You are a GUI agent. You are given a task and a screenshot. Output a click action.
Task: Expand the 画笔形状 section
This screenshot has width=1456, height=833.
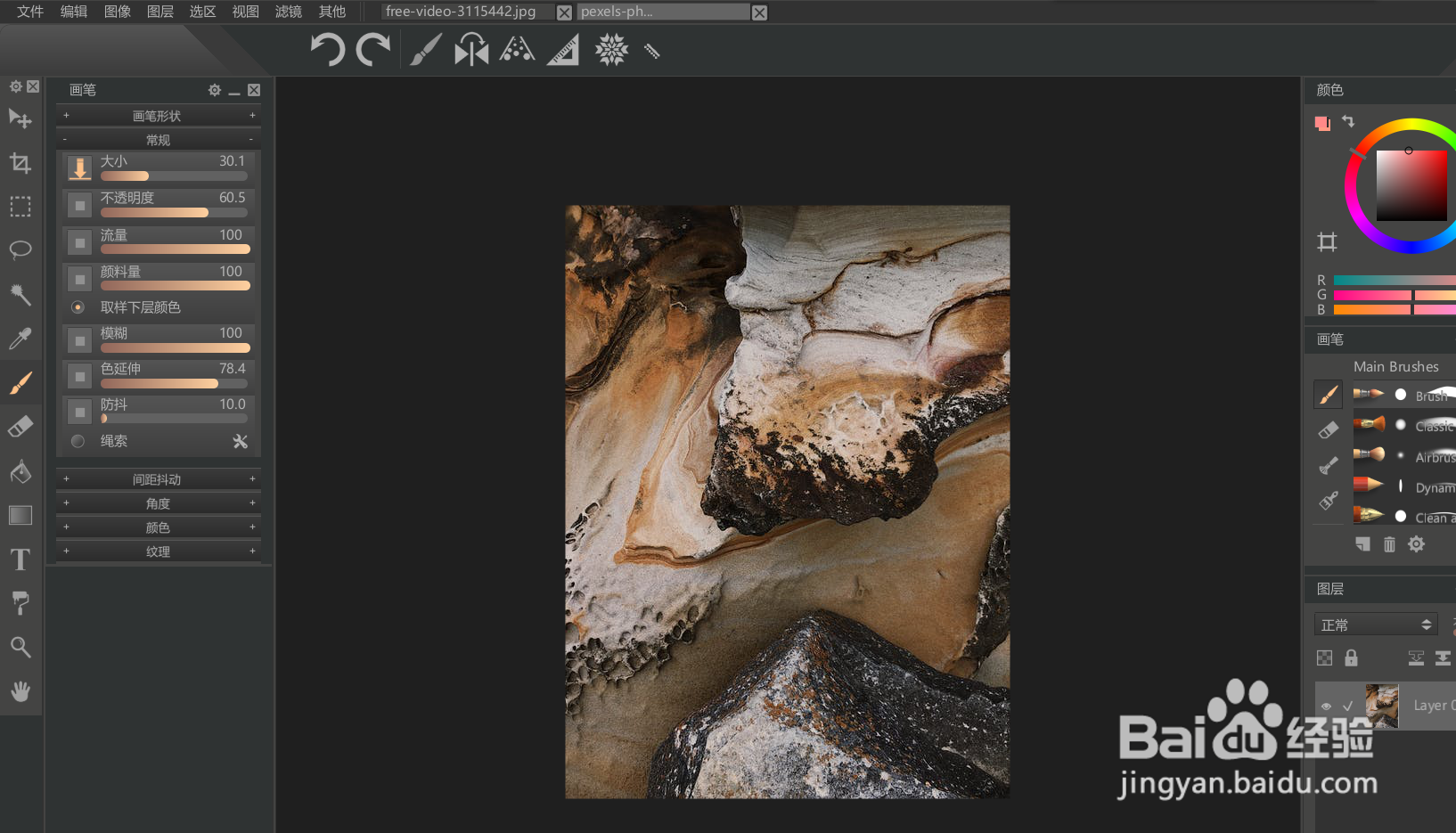tap(159, 116)
